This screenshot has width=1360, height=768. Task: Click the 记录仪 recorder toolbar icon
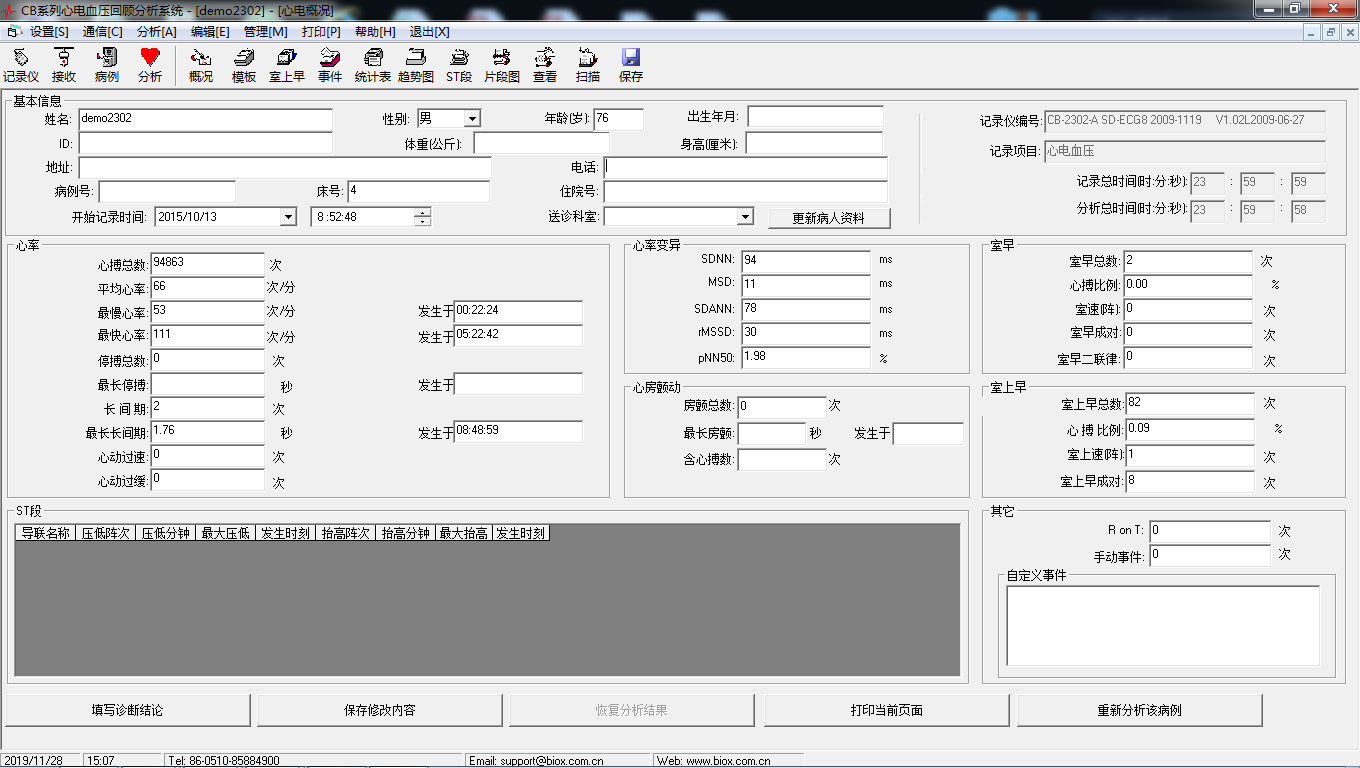tap(20, 65)
